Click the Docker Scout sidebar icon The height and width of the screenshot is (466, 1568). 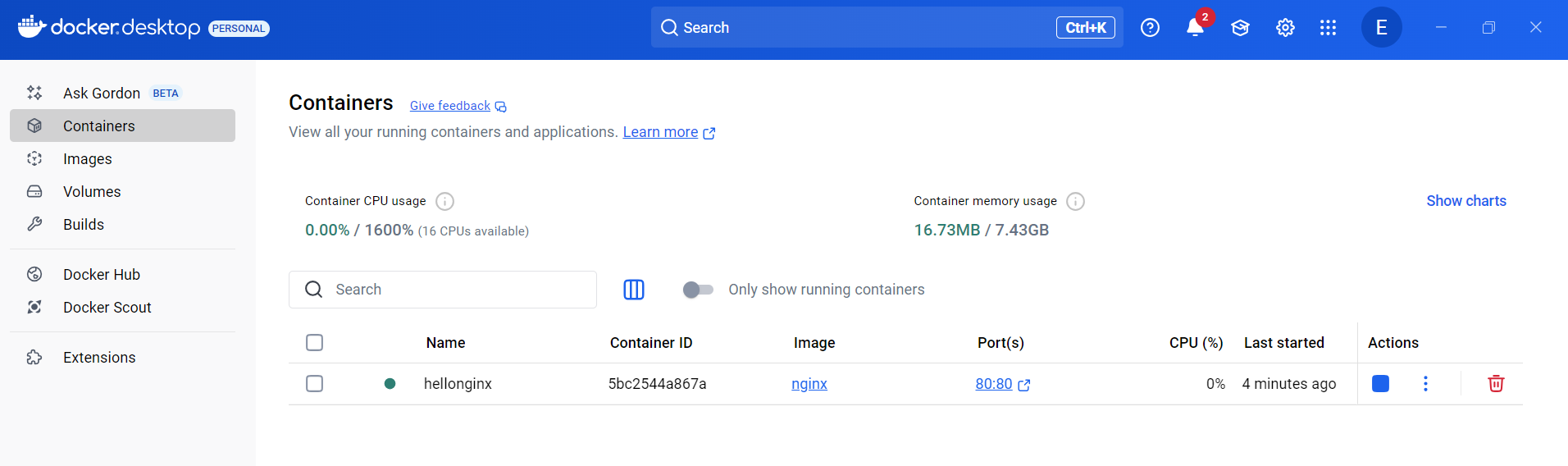[34, 307]
